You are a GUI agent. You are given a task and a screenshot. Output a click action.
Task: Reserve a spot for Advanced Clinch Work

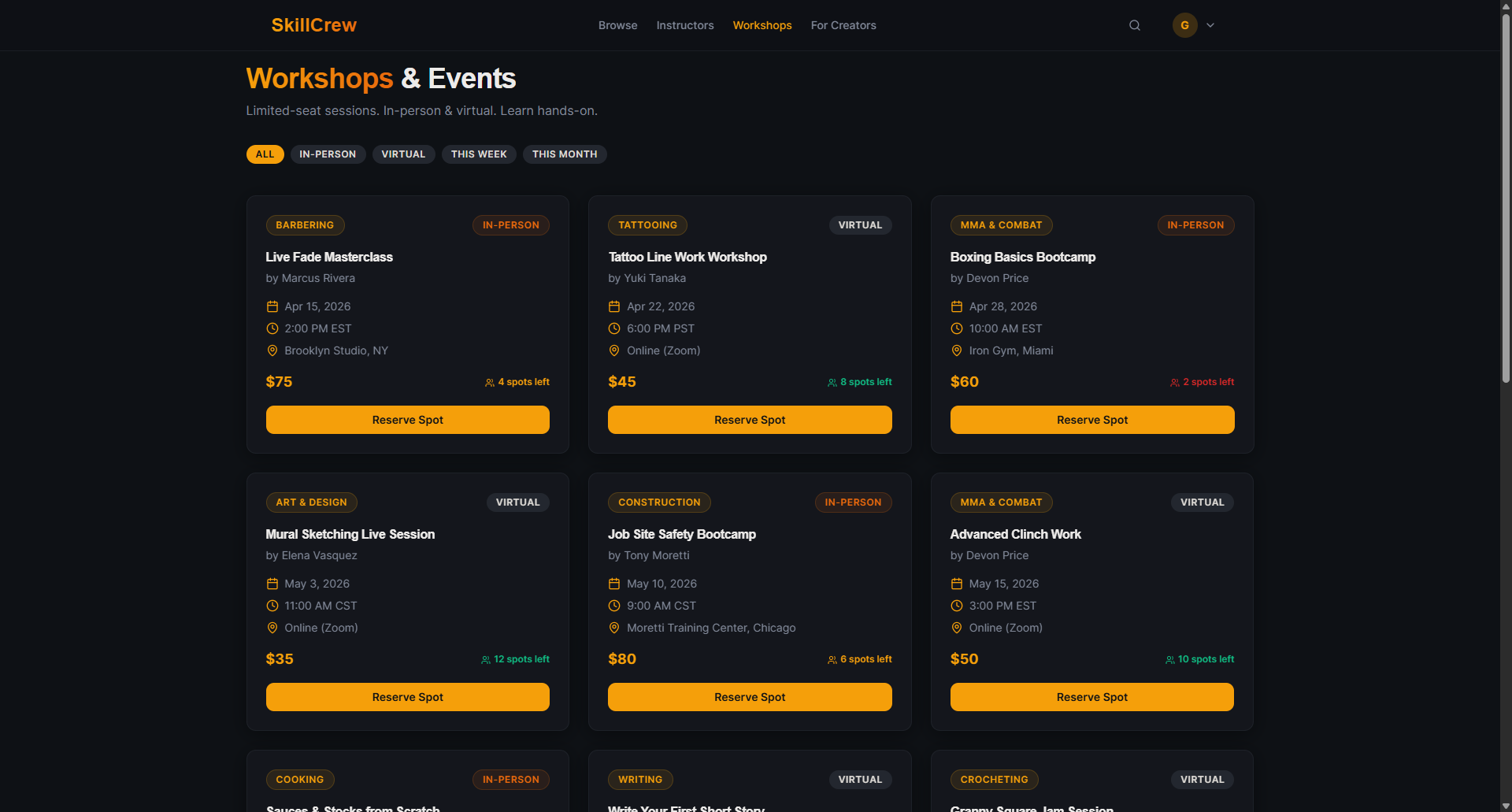[x=1092, y=697]
